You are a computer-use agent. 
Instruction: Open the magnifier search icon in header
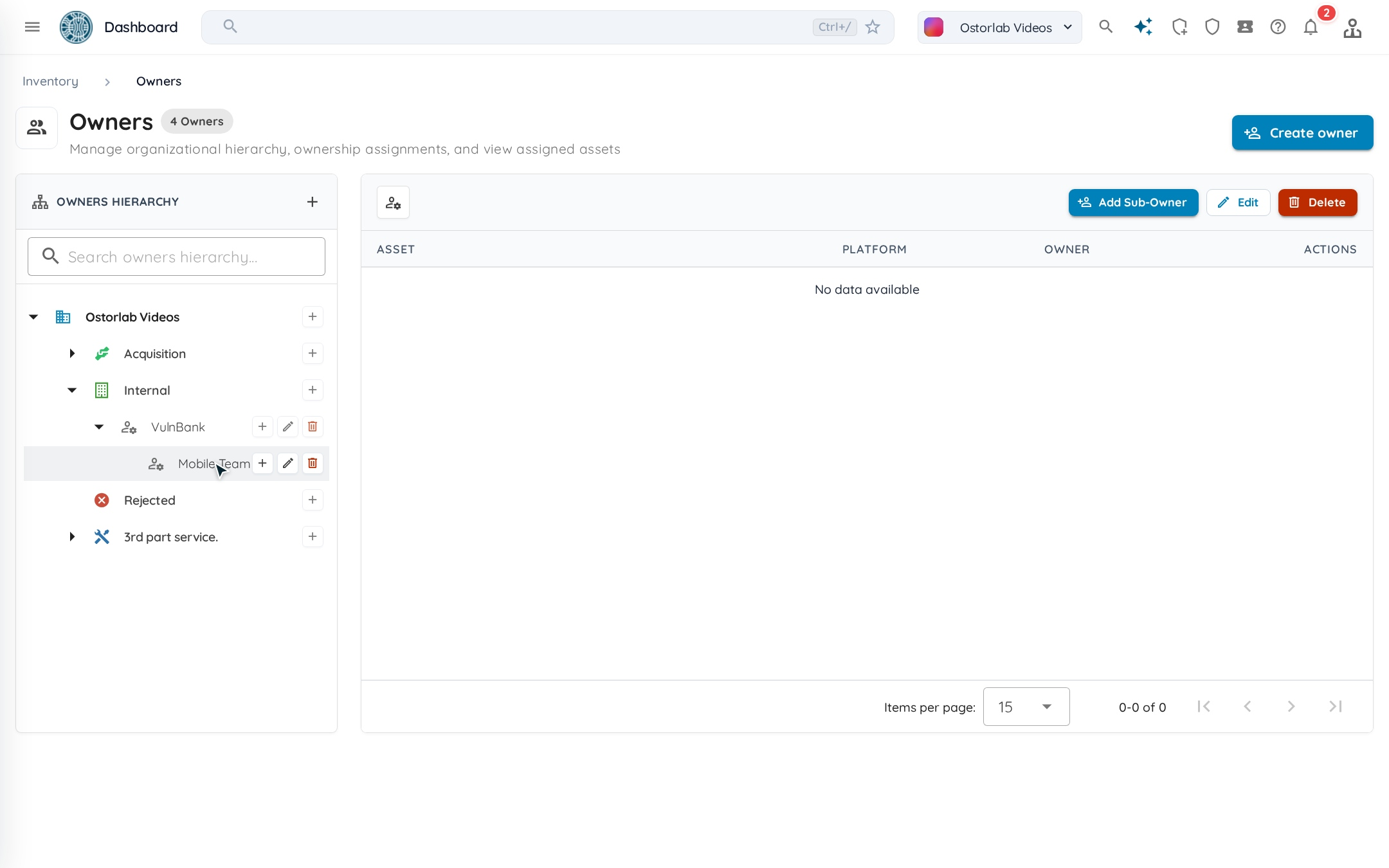click(1105, 27)
